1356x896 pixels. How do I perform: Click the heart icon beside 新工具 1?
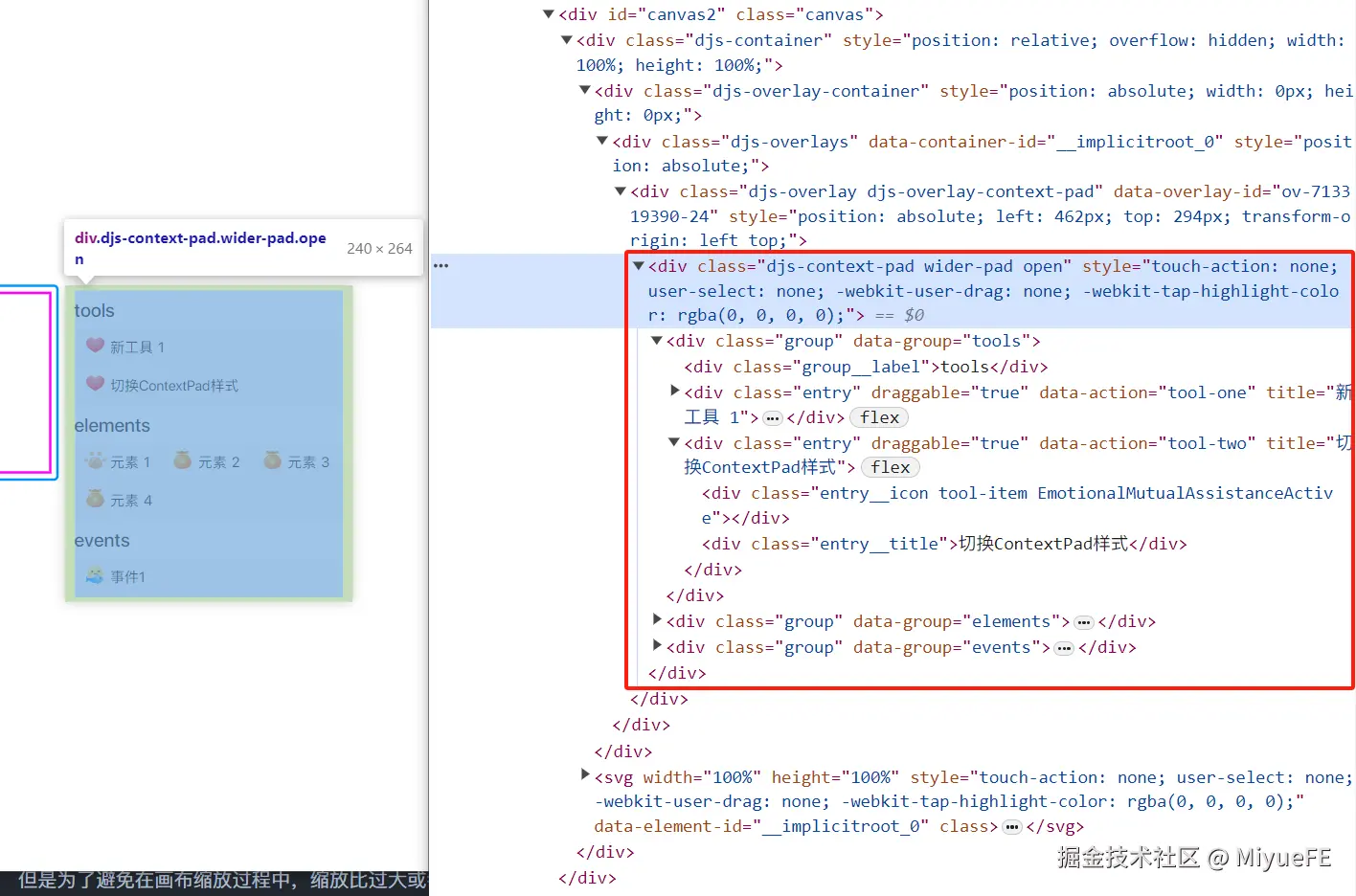coord(95,346)
